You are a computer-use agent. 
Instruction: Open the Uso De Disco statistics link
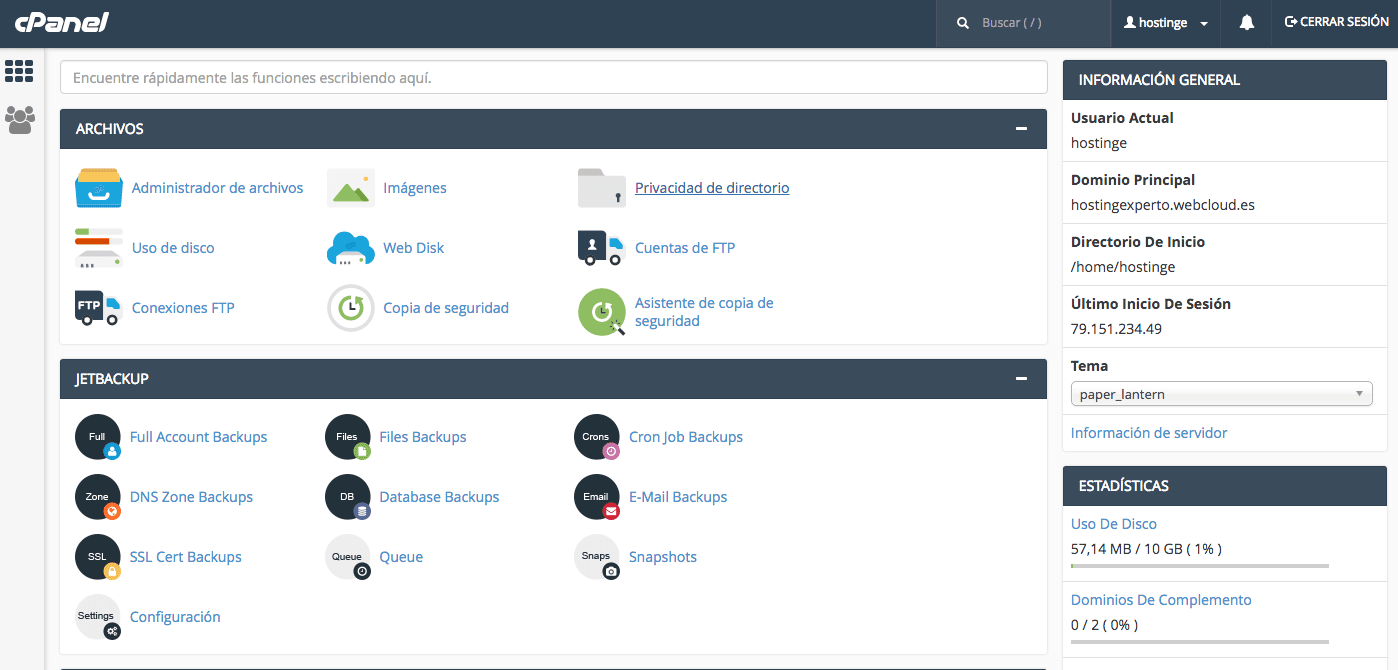[1113, 524]
